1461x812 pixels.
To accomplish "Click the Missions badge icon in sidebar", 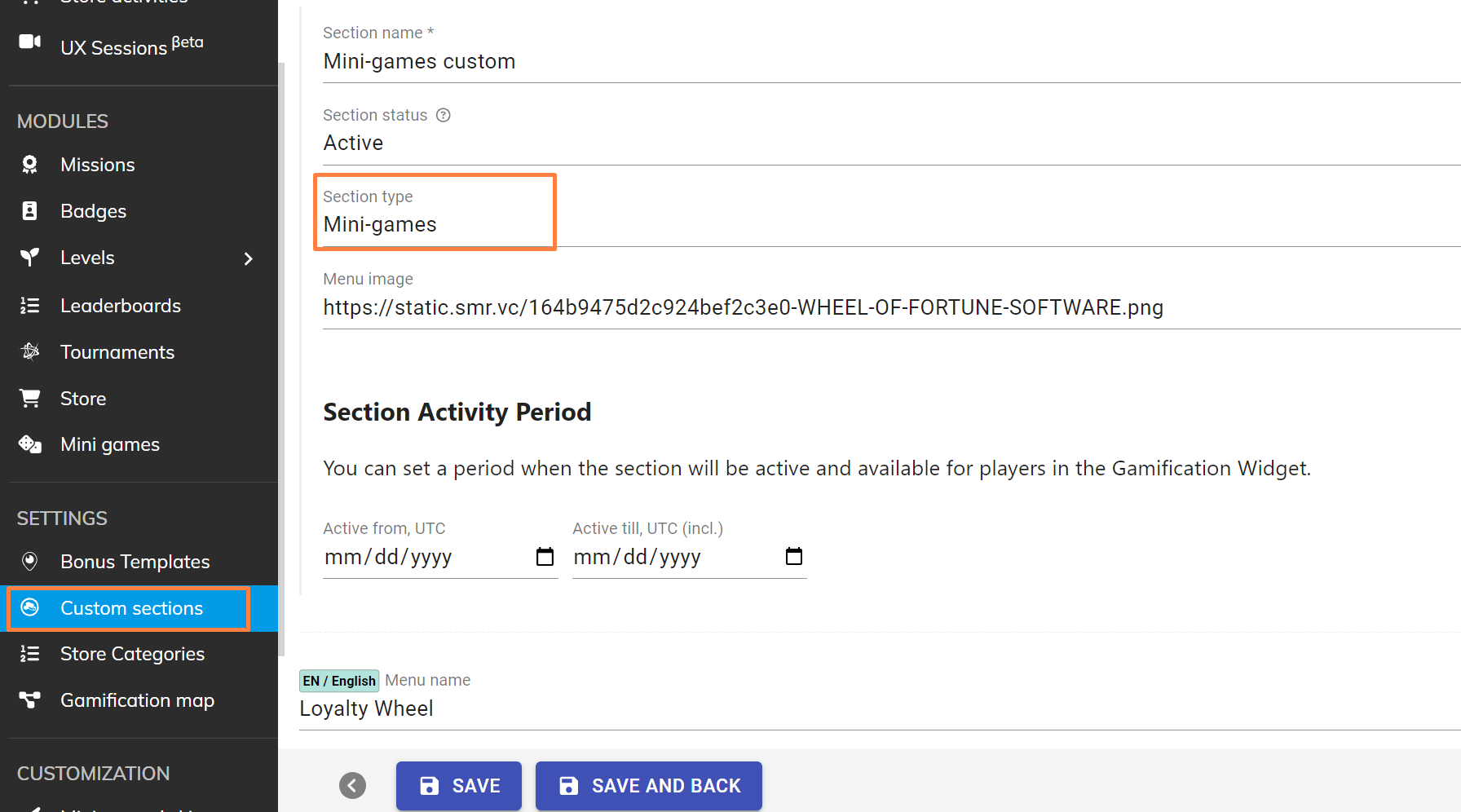I will (29, 165).
